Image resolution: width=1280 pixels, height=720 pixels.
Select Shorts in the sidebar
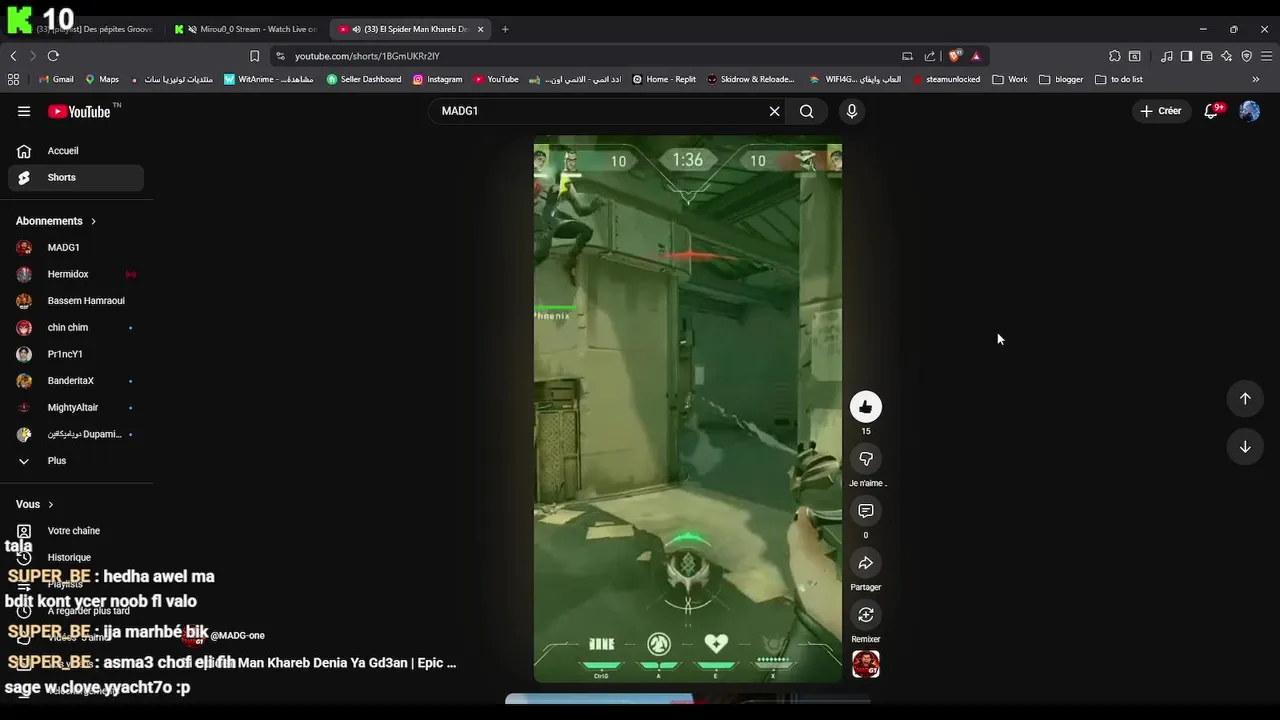(76, 177)
